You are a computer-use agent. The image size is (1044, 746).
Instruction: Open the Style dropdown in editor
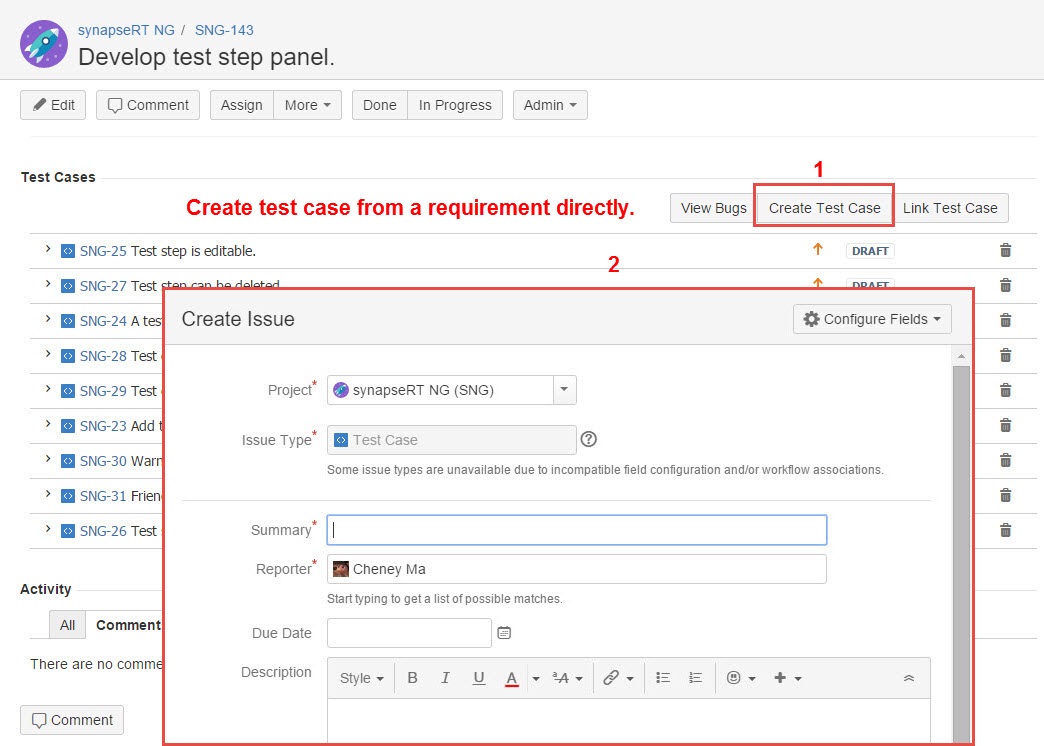click(361, 678)
